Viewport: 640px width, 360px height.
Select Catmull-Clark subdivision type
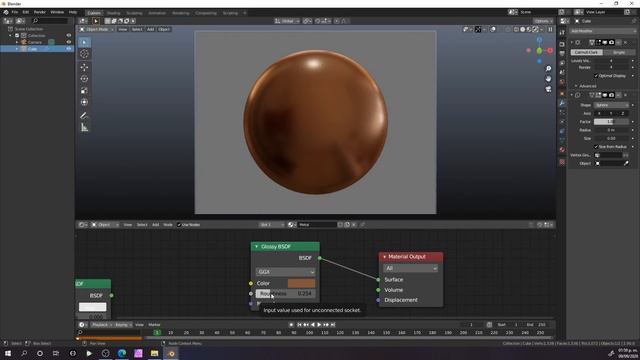(586, 52)
